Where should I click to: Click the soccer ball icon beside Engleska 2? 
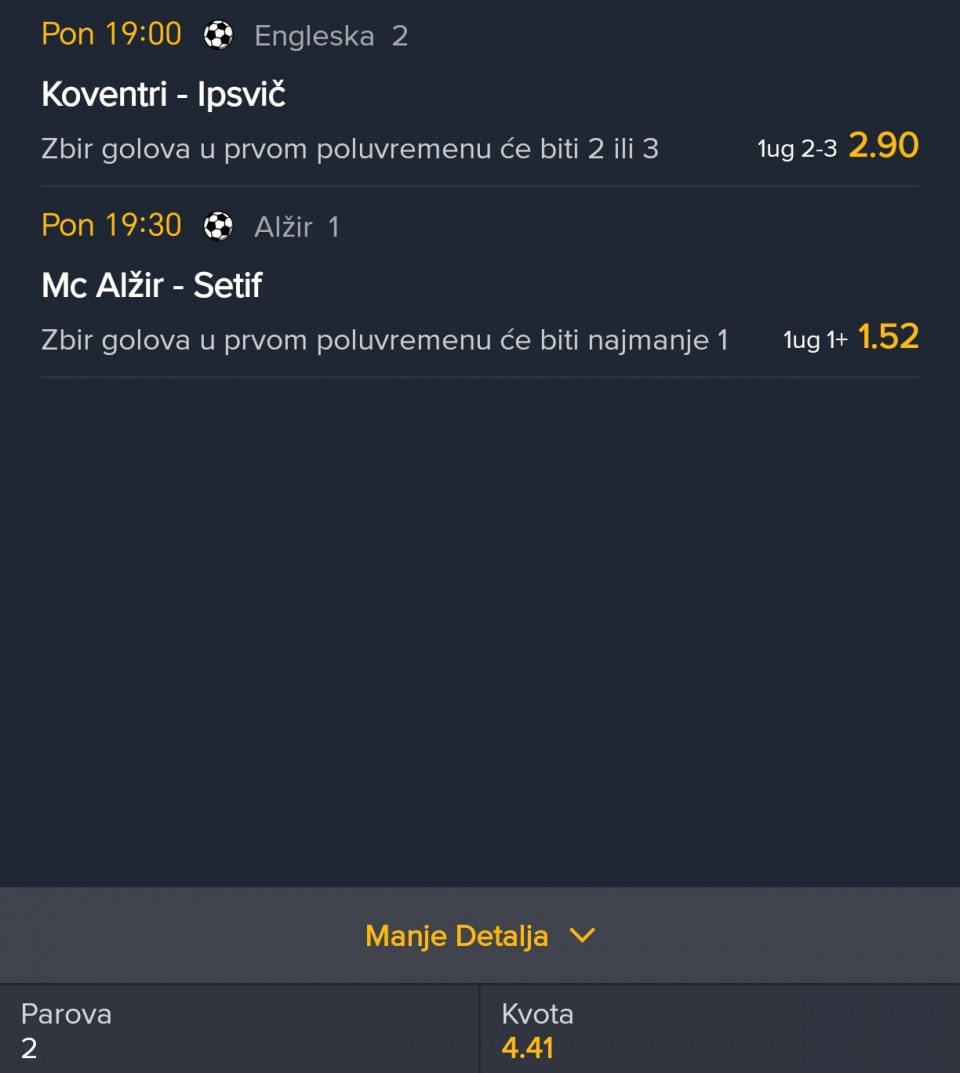pos(218,36)
